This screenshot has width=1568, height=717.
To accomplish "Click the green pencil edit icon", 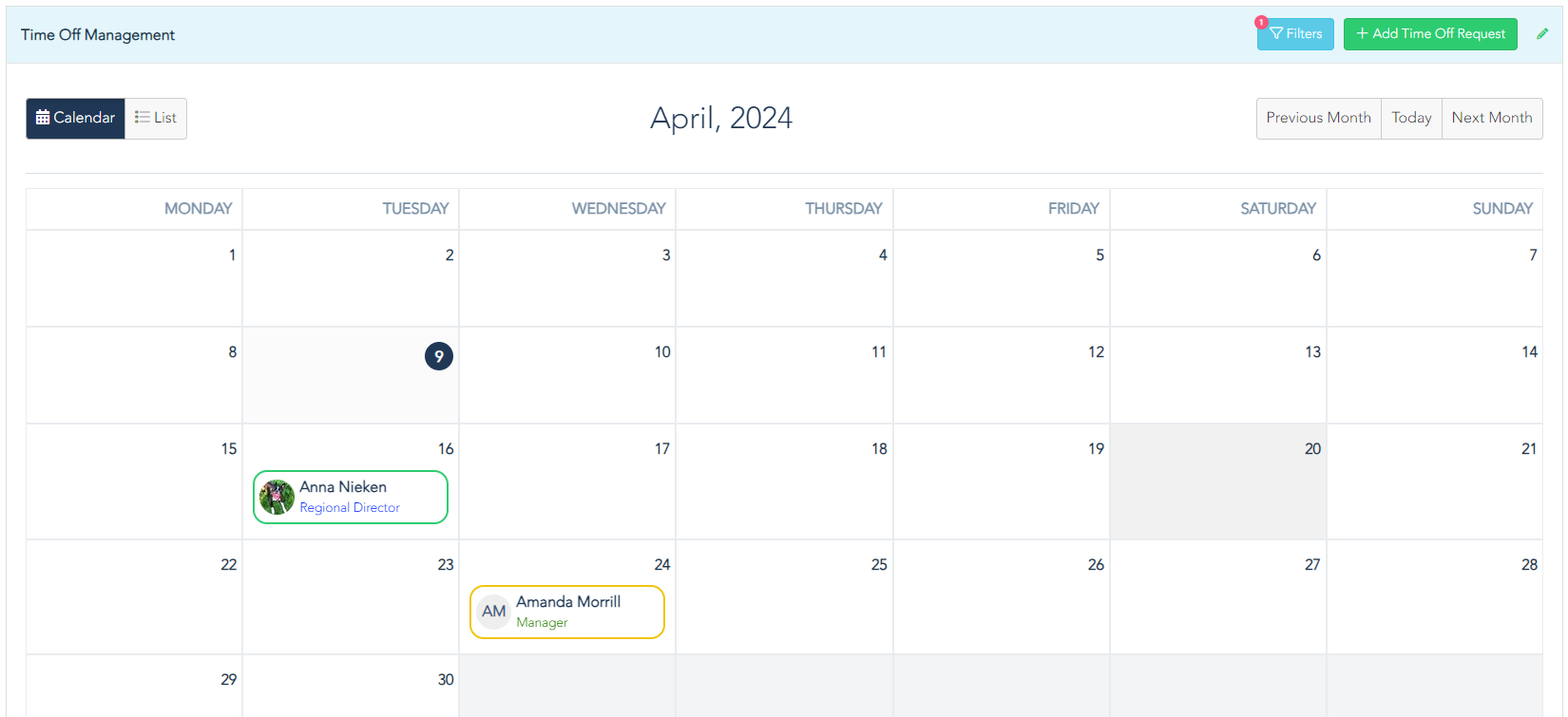I will point(1542,34).
